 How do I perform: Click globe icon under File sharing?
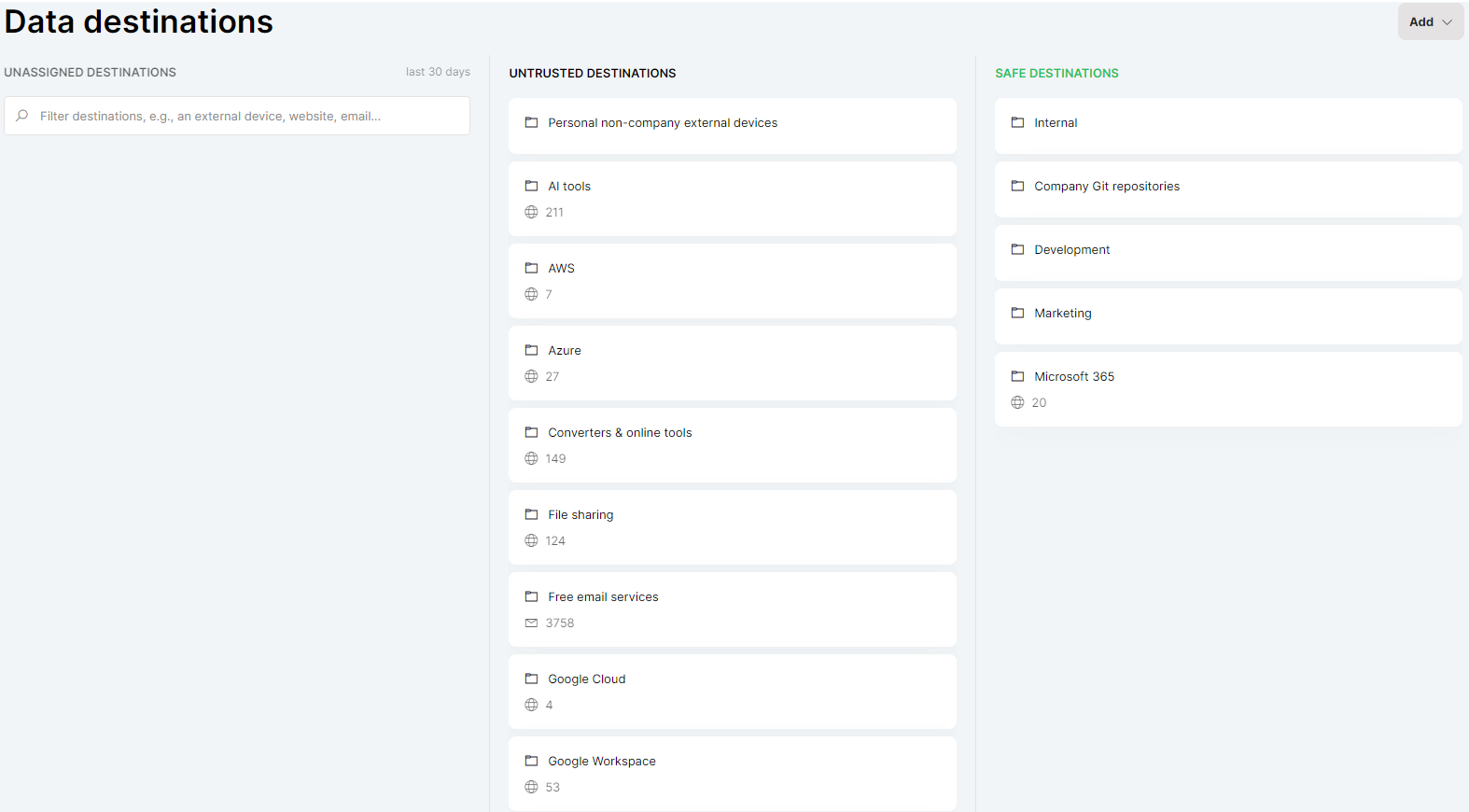[531, 540]
